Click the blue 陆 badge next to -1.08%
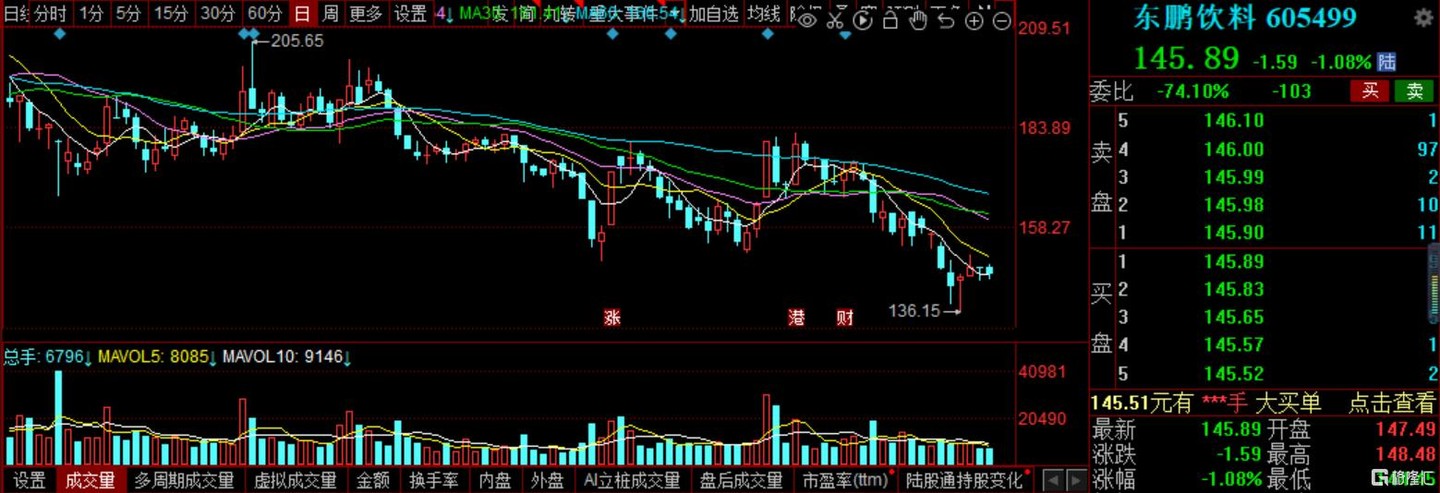The height and width of the screenshot is (493, 1440). 1386,62
